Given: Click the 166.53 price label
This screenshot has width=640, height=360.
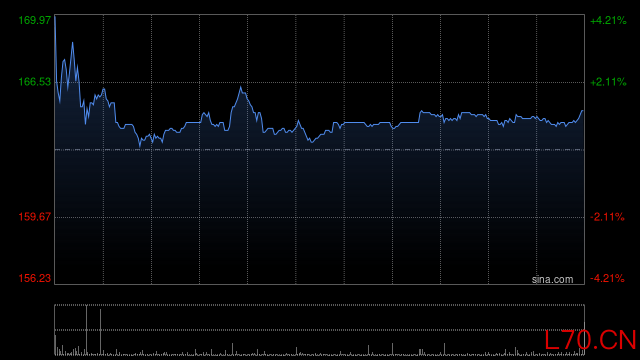Looking at the screenshot, I should pos(35,82).
